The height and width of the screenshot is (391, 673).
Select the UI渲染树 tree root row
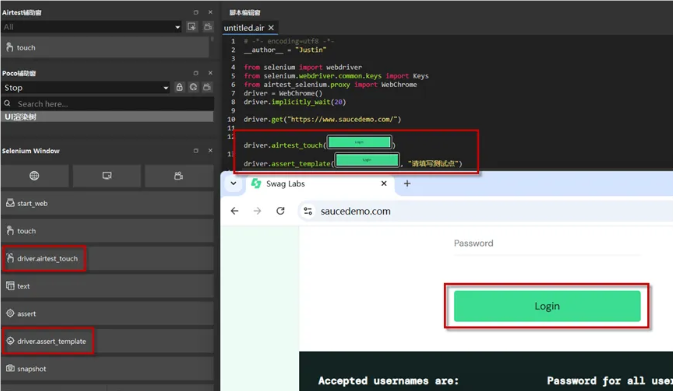tap(107, 117)
